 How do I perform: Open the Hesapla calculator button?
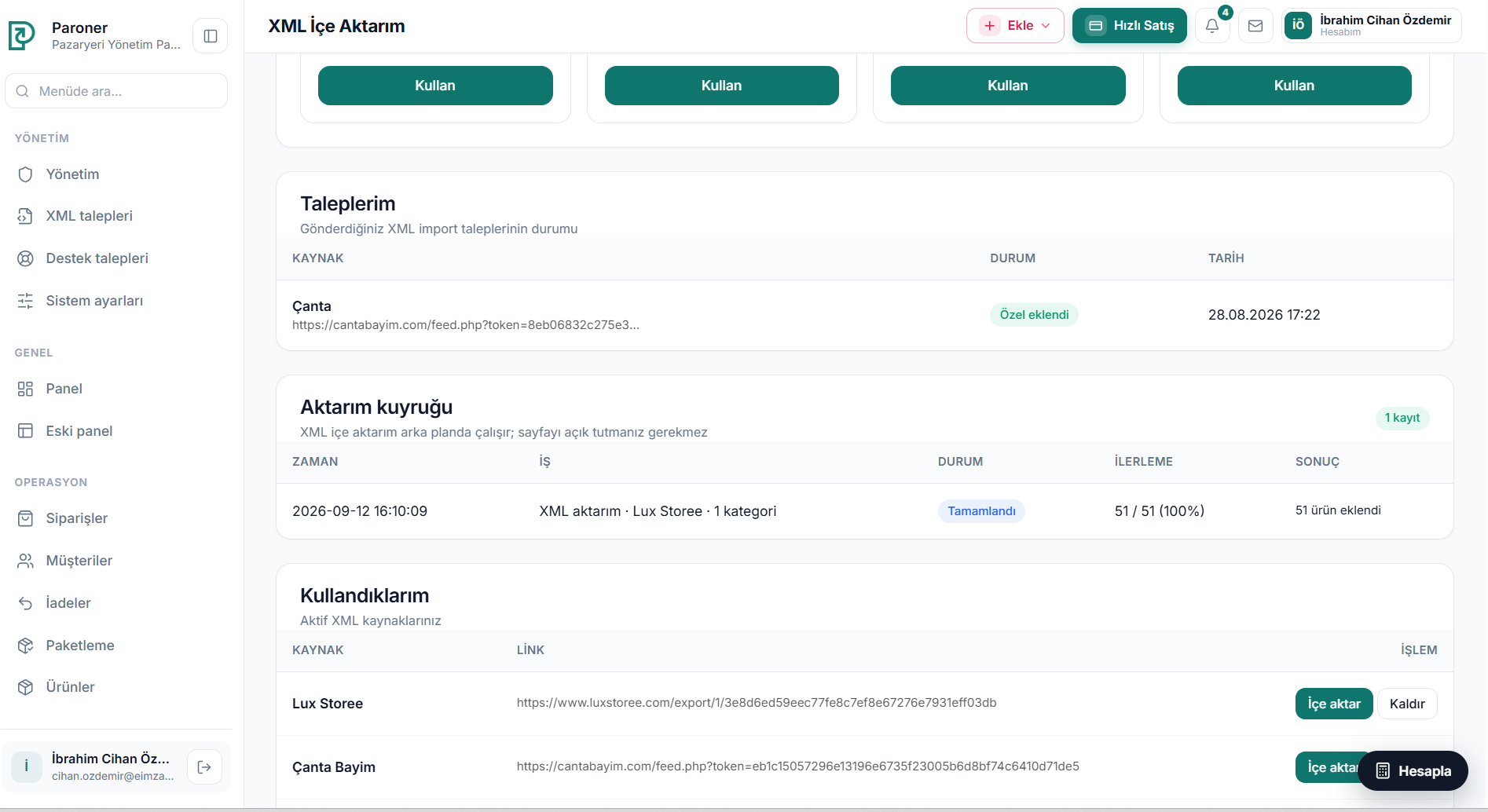click(x=1413, y=771)
